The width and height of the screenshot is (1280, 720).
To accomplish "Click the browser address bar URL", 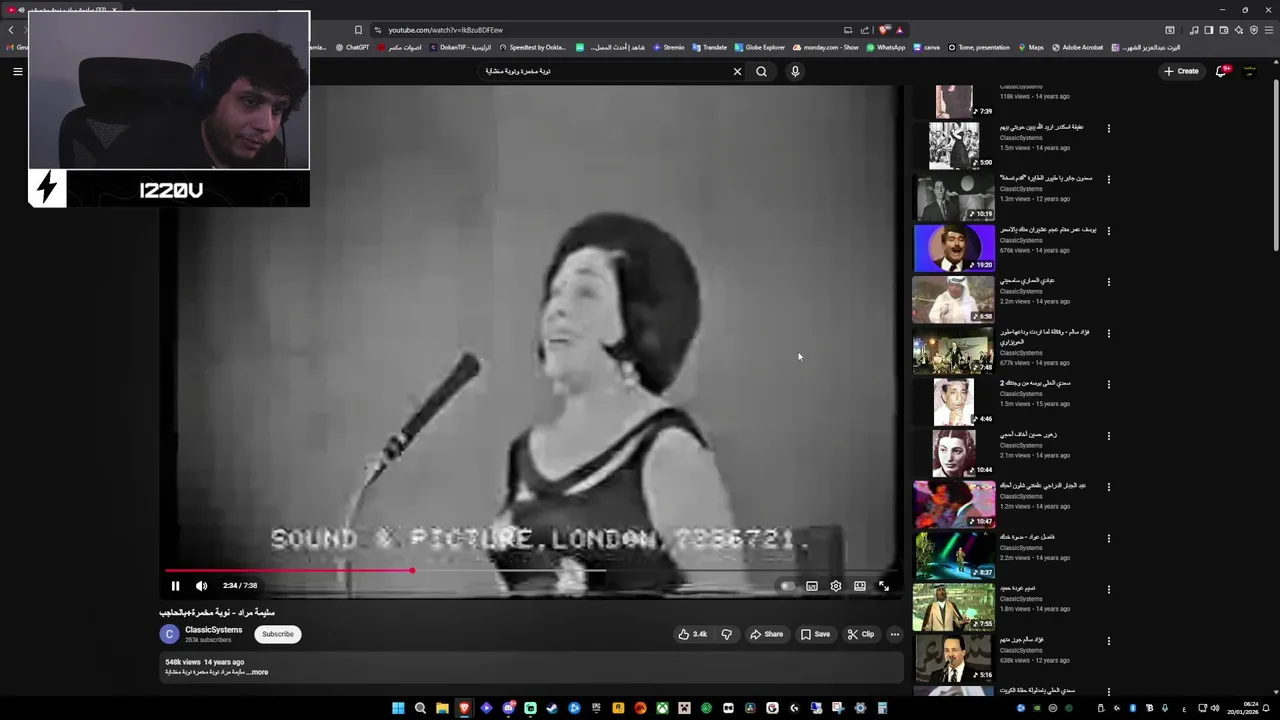I will click(x=445, y=30).
